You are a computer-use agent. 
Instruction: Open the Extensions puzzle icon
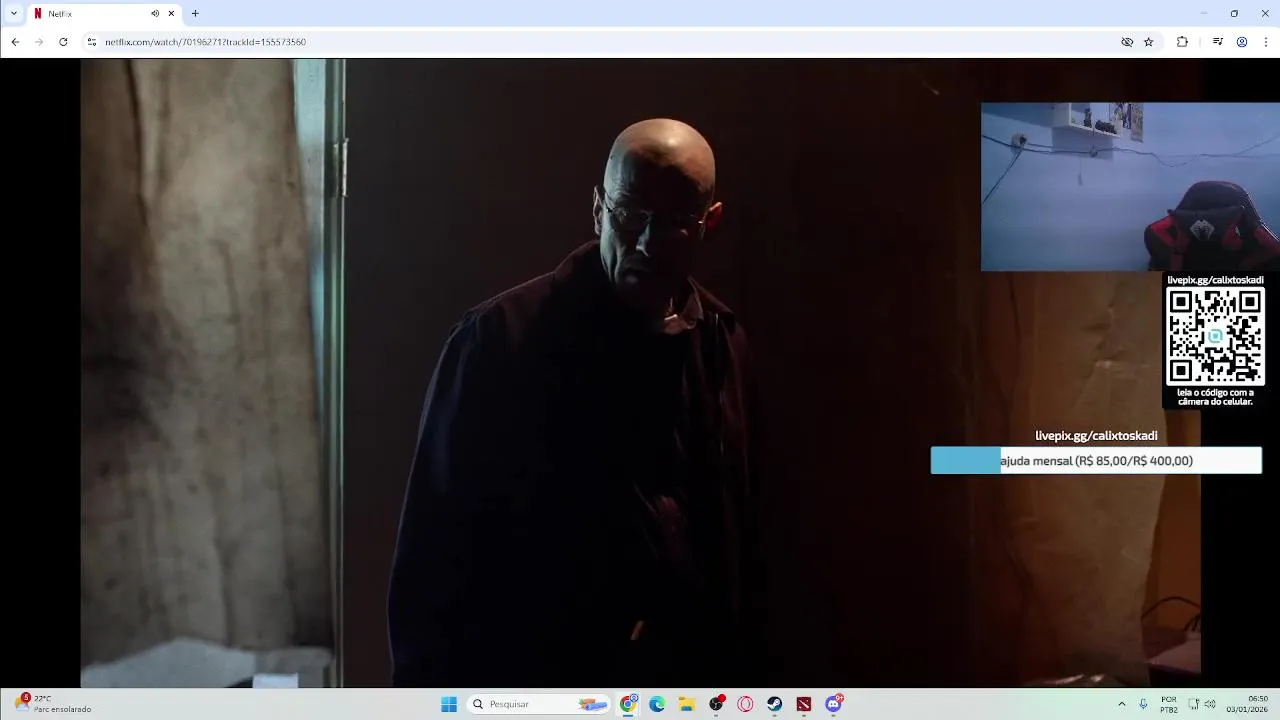[x=1182, y=42]
